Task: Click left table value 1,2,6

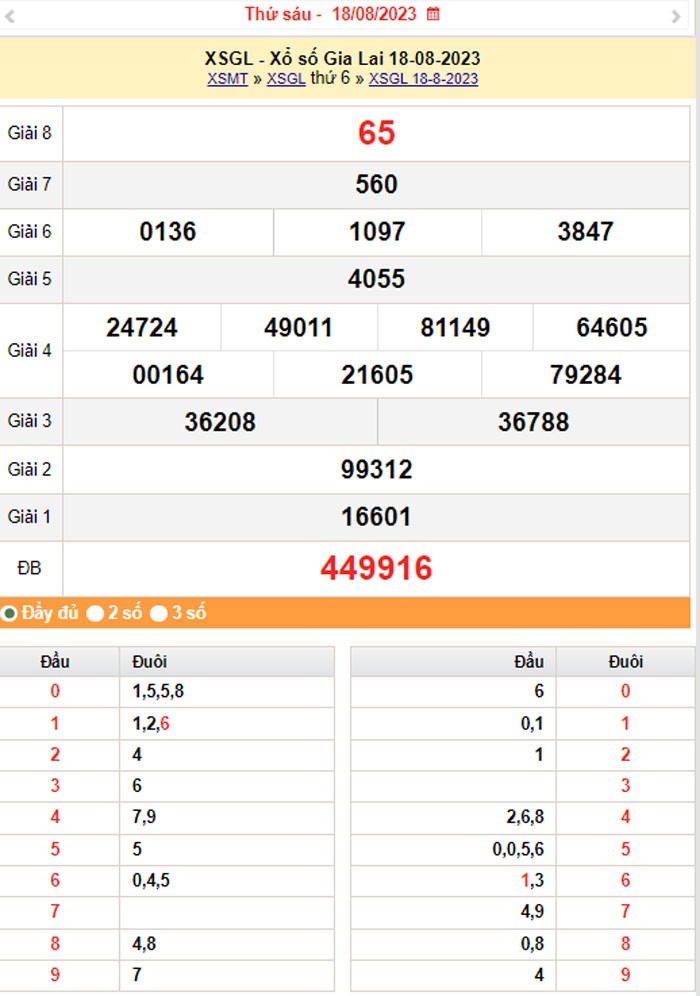Action: tap(151, 723)
